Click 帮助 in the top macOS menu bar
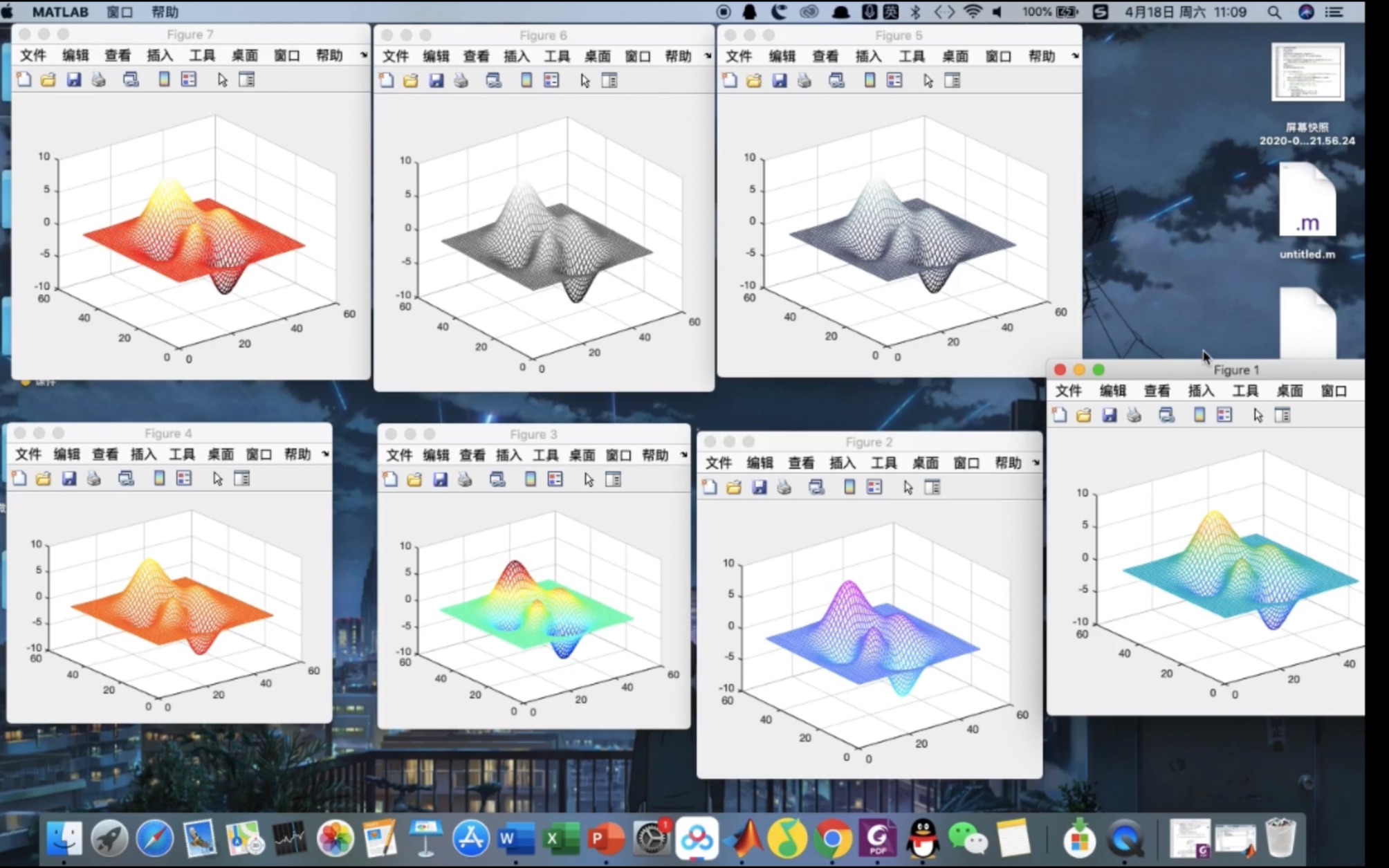1389x868 pixels. pyautogui.click(x=165, y=12)
